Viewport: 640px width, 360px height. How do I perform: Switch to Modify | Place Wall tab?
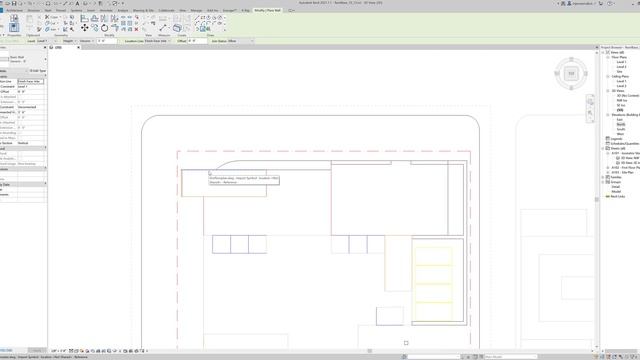[267, 10]
